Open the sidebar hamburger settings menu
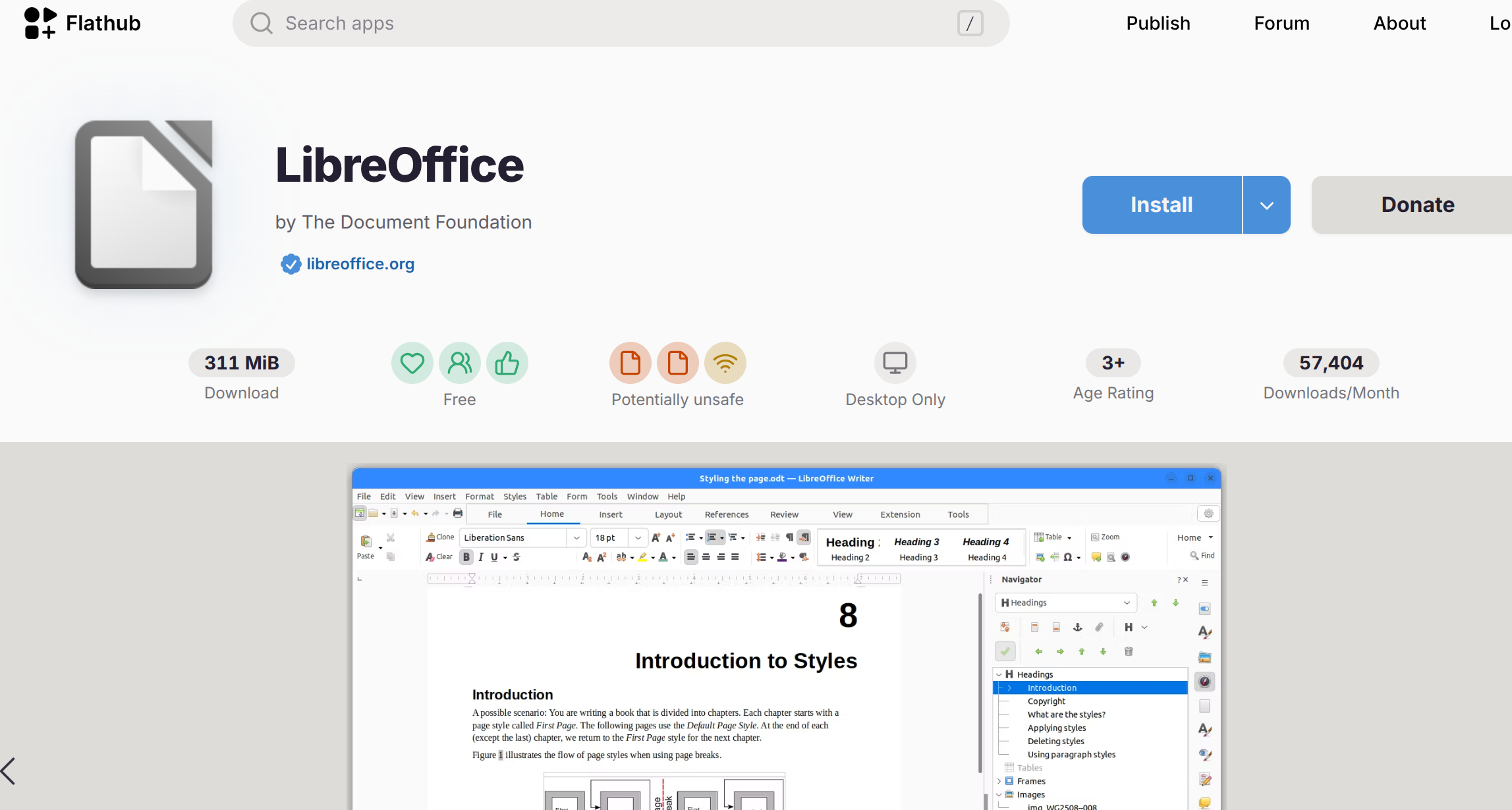Viewport: 1512px width, 810px height. coord(1205,583)
